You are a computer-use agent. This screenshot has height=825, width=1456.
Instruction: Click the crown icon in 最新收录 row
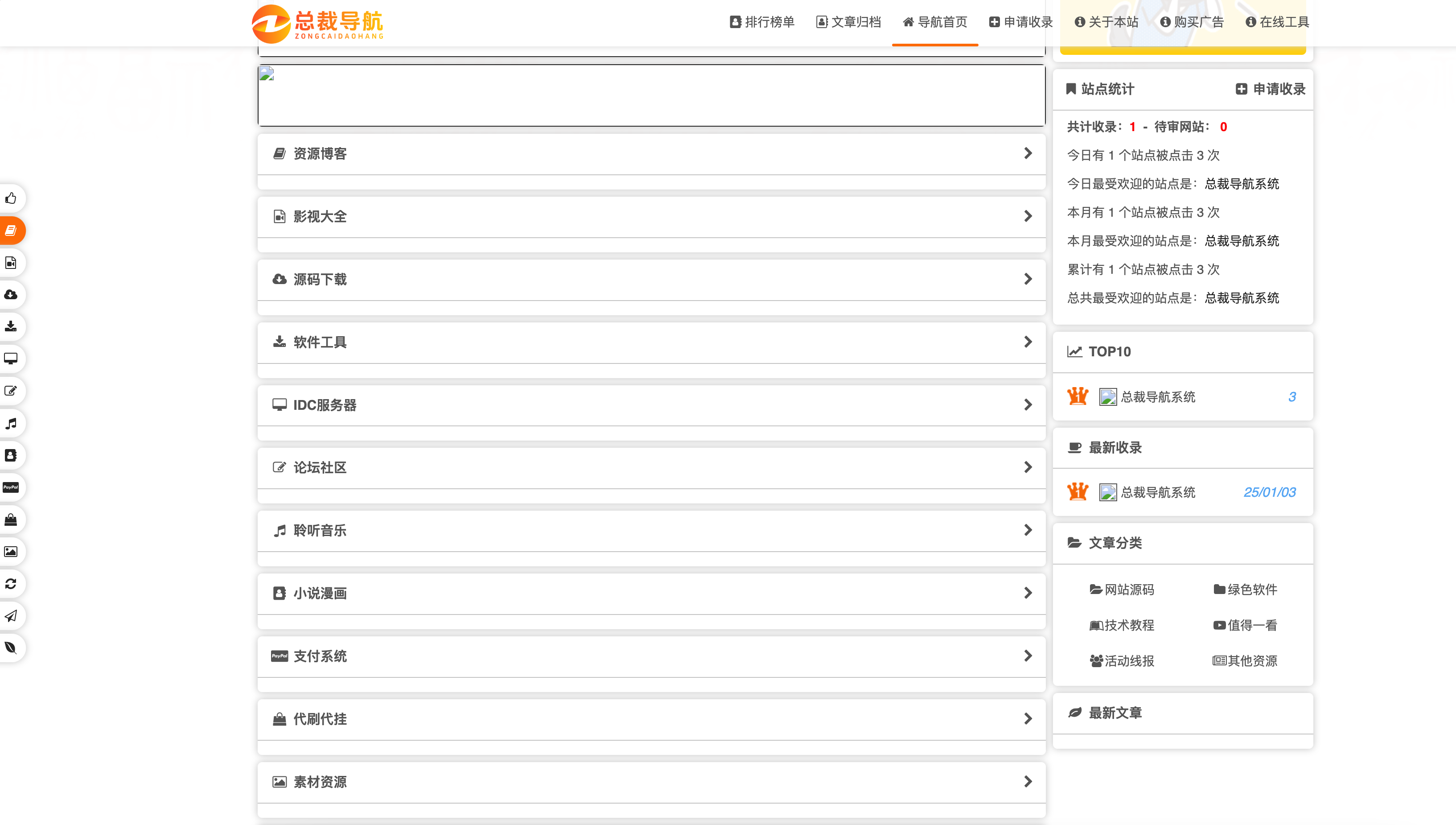point(1078,492)
